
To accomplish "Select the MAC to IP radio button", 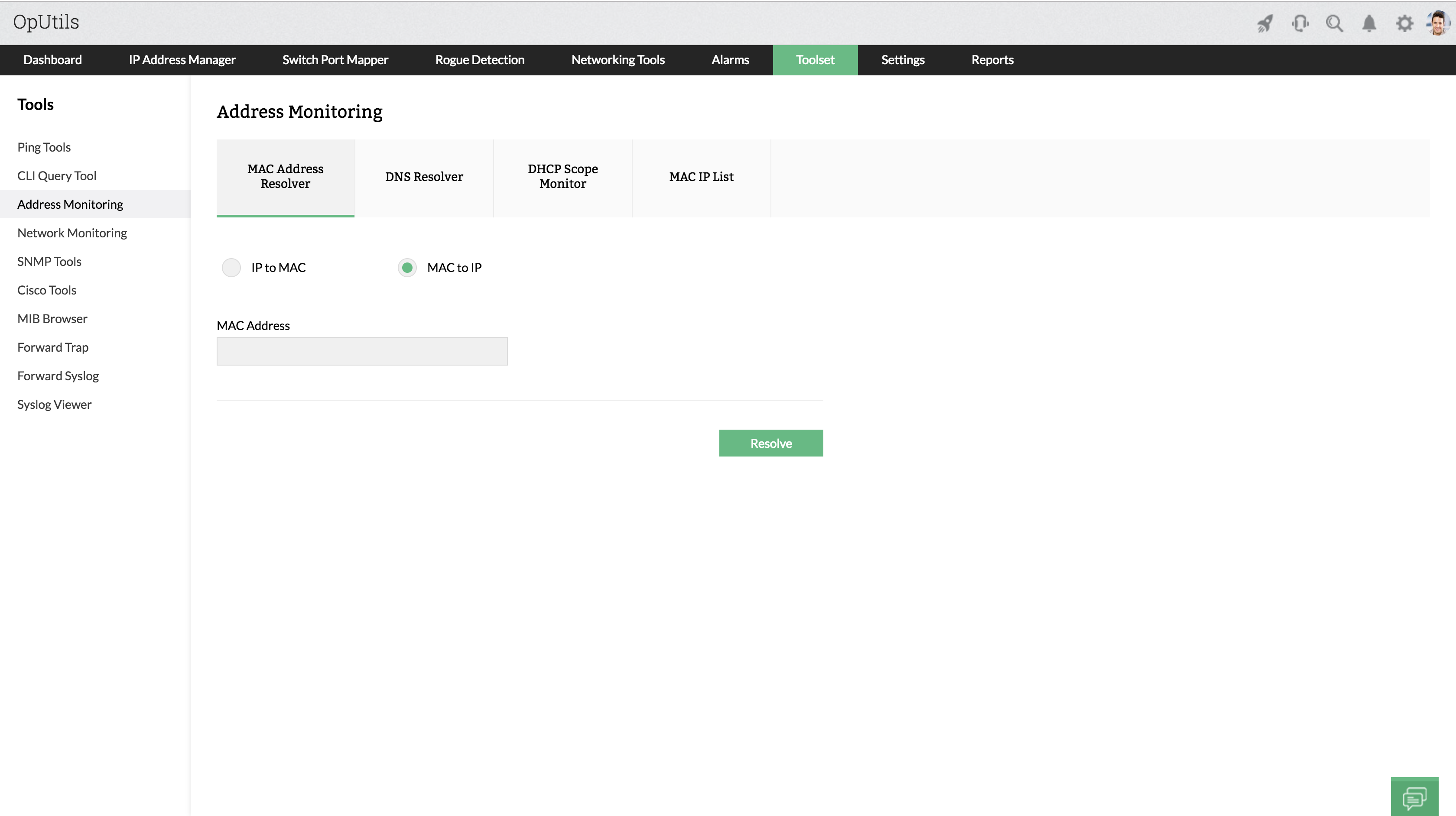I will pyautogui.click(x=407, y=267).
